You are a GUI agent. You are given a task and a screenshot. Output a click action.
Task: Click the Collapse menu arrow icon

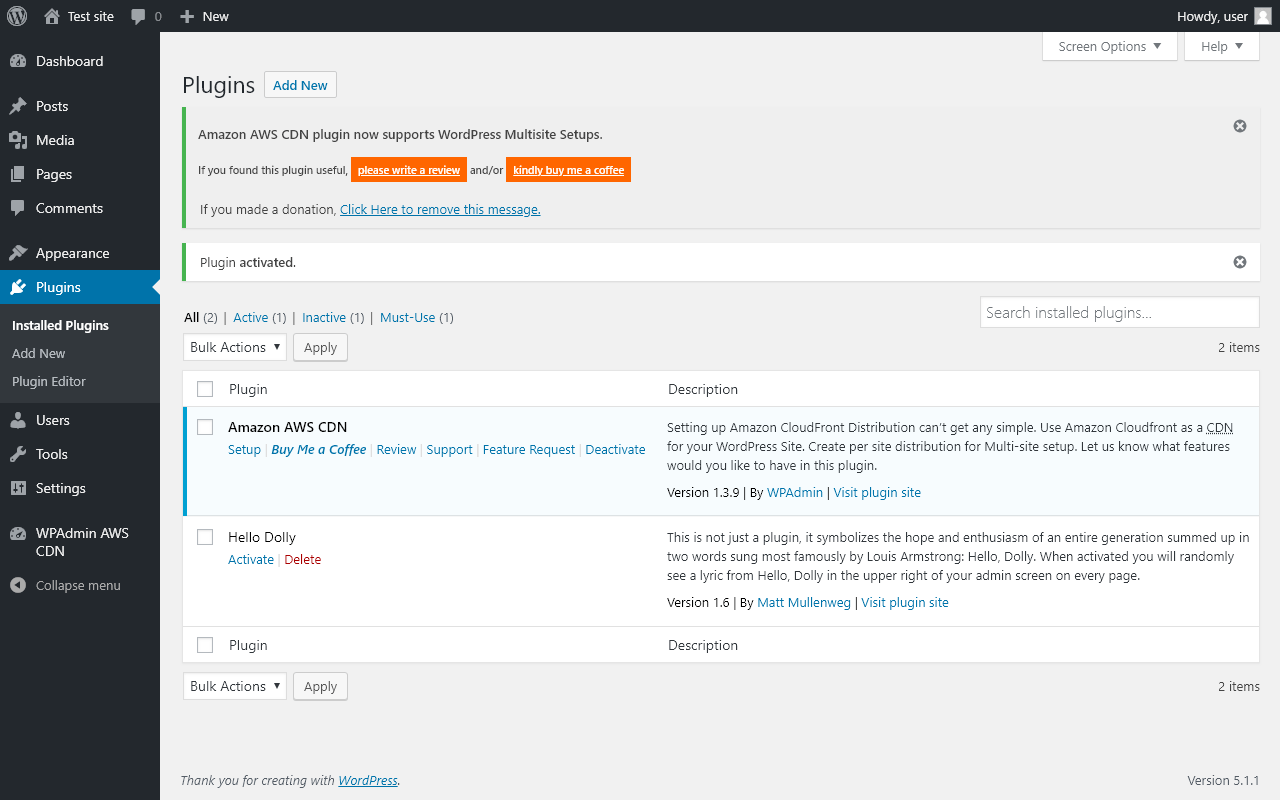[18, 585]
